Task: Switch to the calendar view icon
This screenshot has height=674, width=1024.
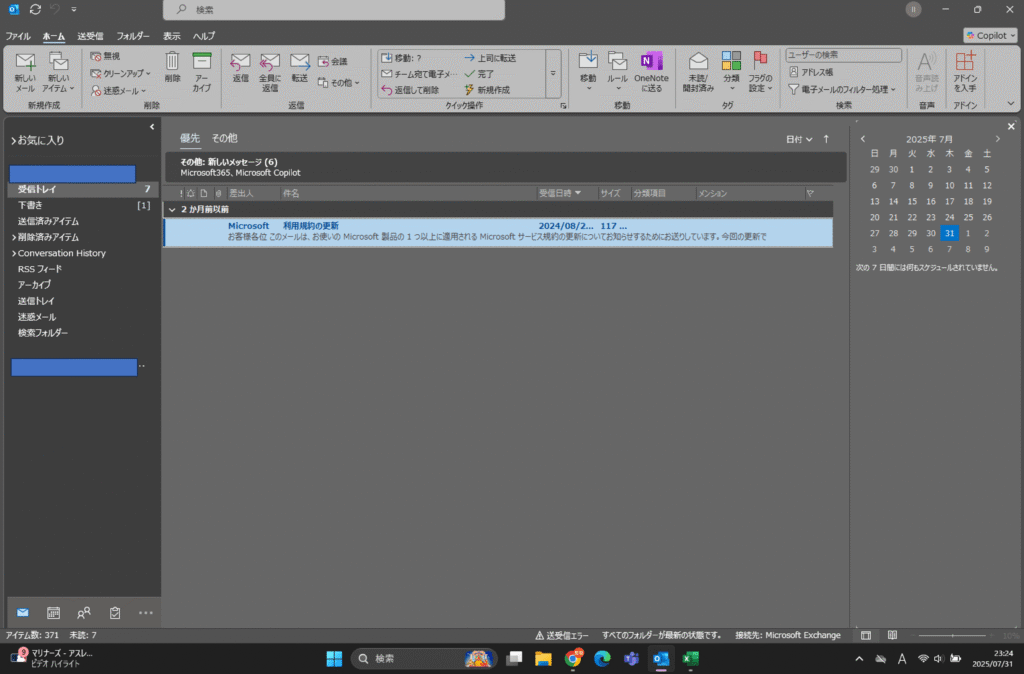Action: 54,613
